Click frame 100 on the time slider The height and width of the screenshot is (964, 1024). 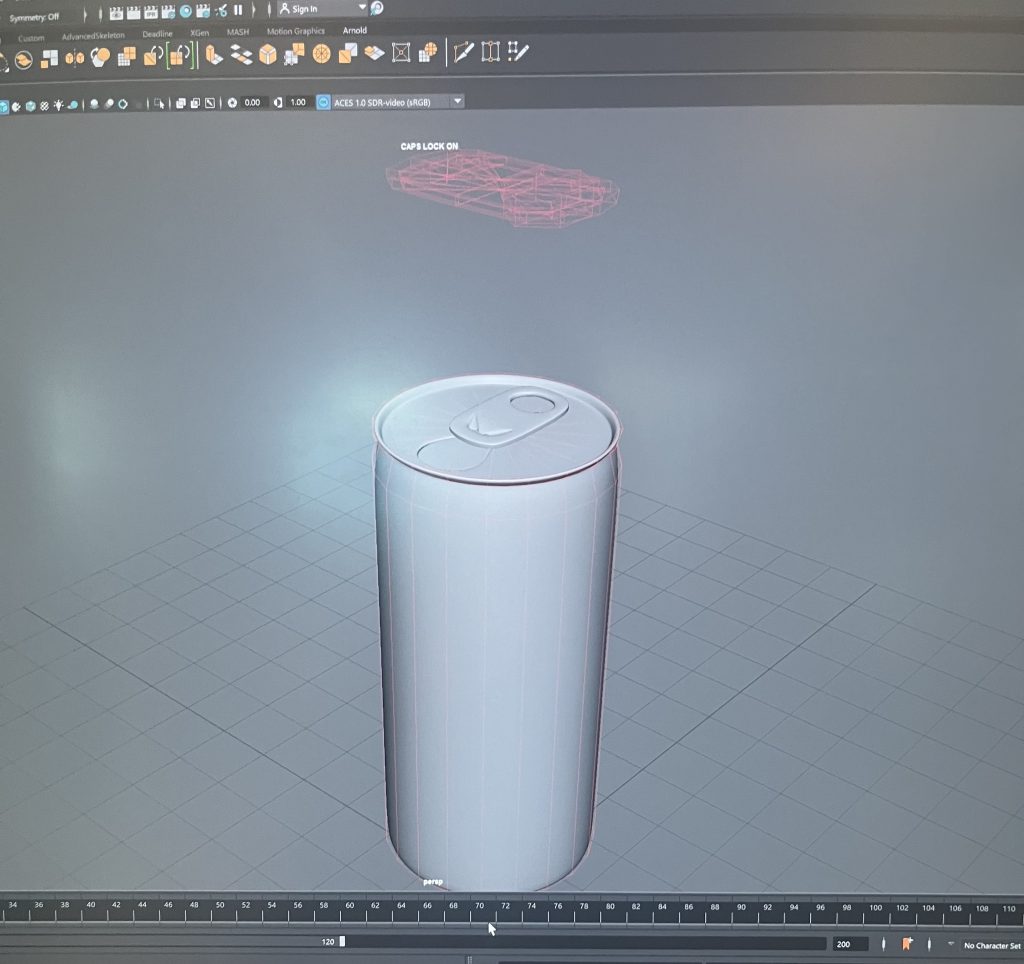[875, 907]
